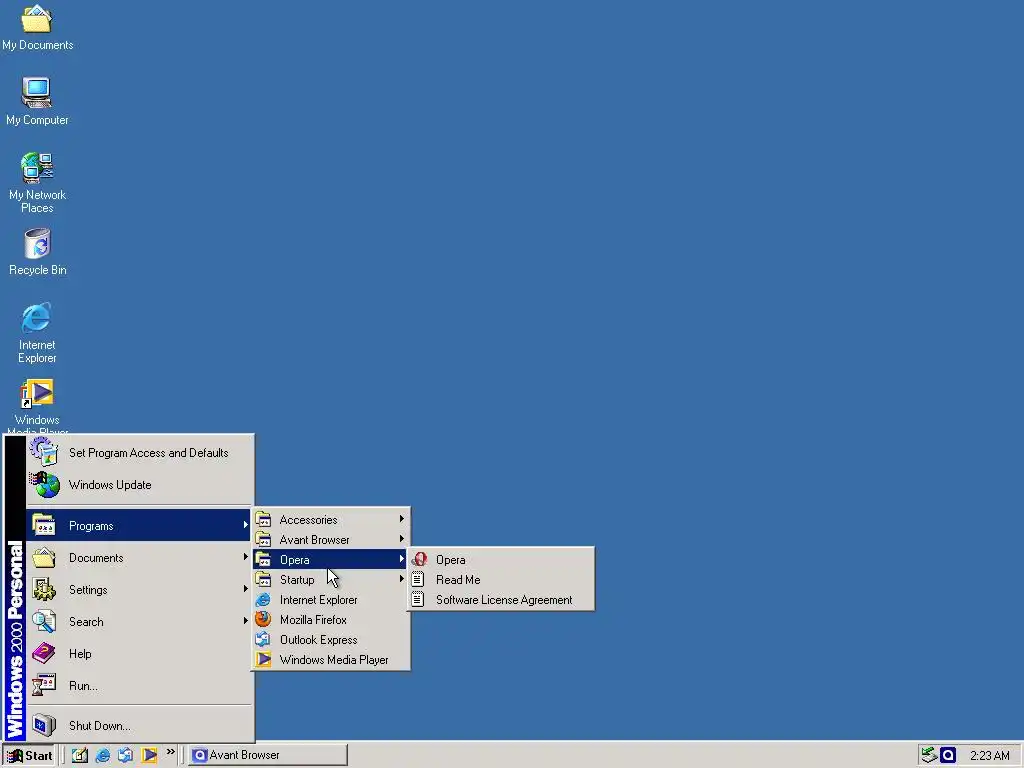Click Help in Start menu
The width and height of the screenshot is (1024, 768).
pos(140,654)
